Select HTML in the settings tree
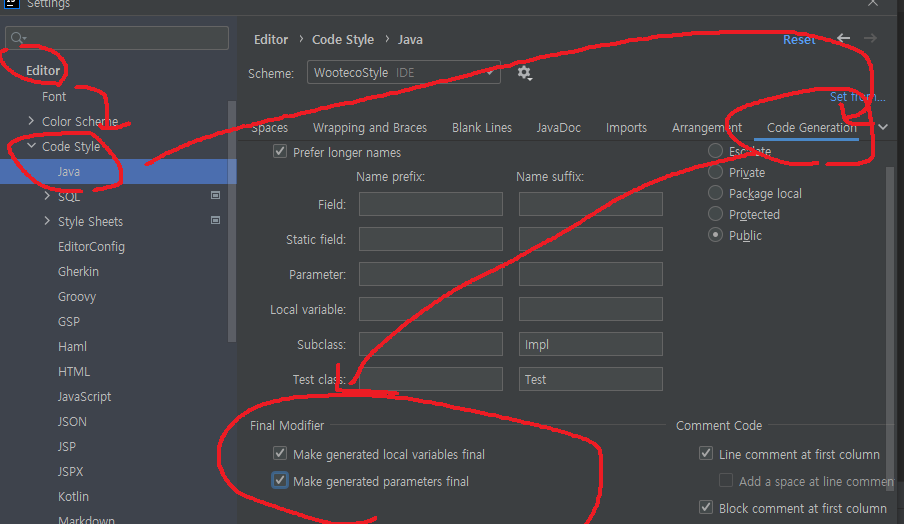This screenshot has height=524, width=904. pos(74,371)
